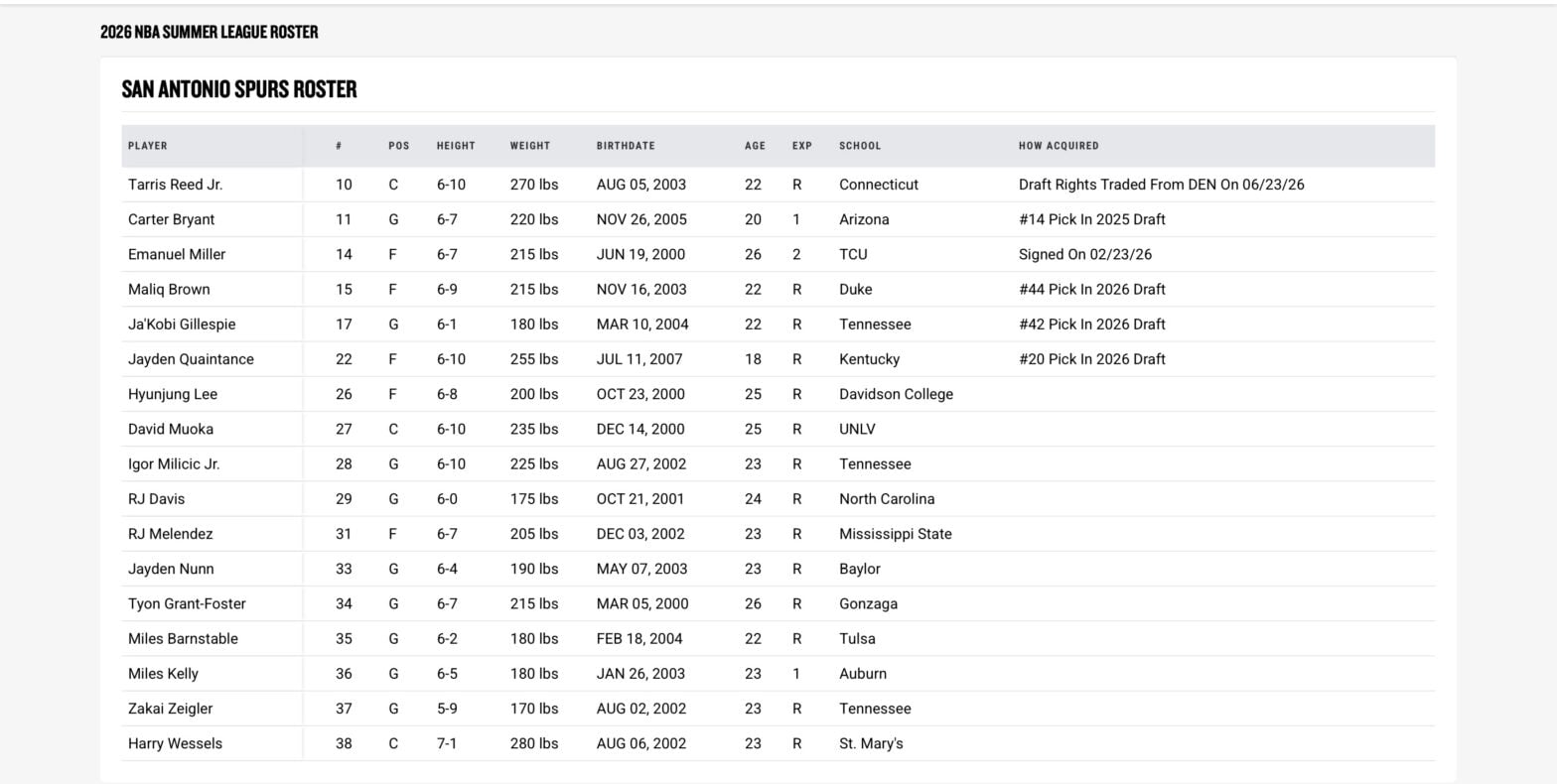Select the 280 lbs weight cell
The height and width of the screenshot is (784, 1557).
tap(534, 743)
